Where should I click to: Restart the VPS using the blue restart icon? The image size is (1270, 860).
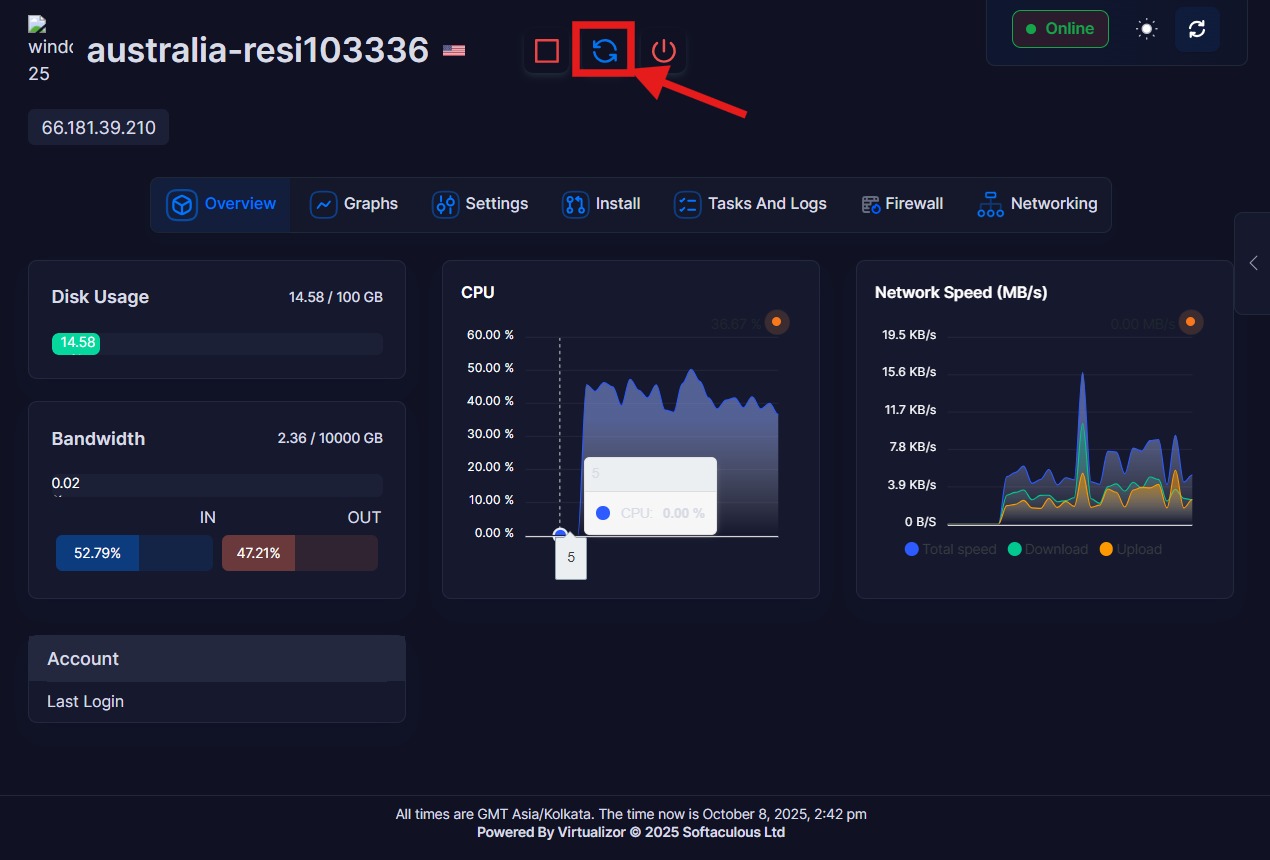(604, 51)
